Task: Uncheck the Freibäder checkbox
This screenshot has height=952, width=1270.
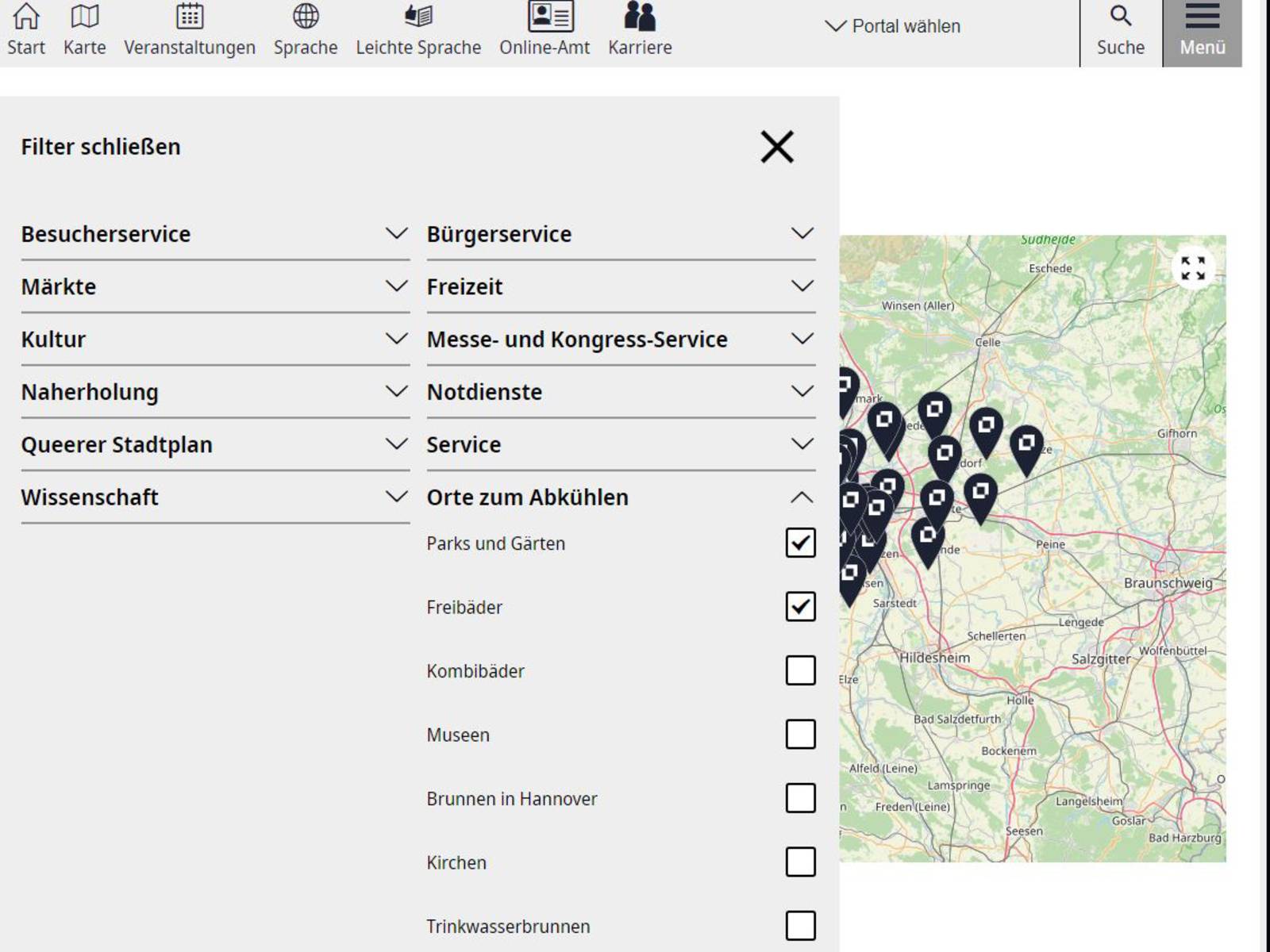Action: click(800, 607)
